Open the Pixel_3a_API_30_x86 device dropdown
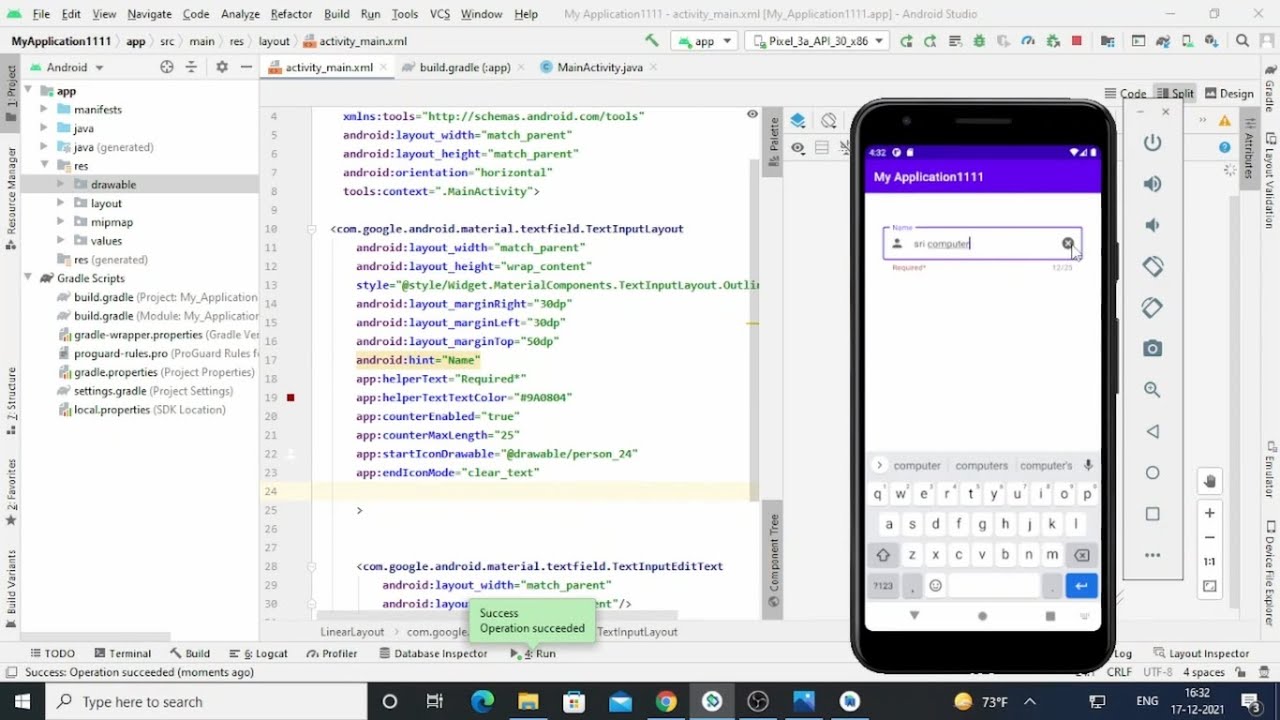Image resolution: width=1280 pixels, height=720 pixels. [817, 41]
